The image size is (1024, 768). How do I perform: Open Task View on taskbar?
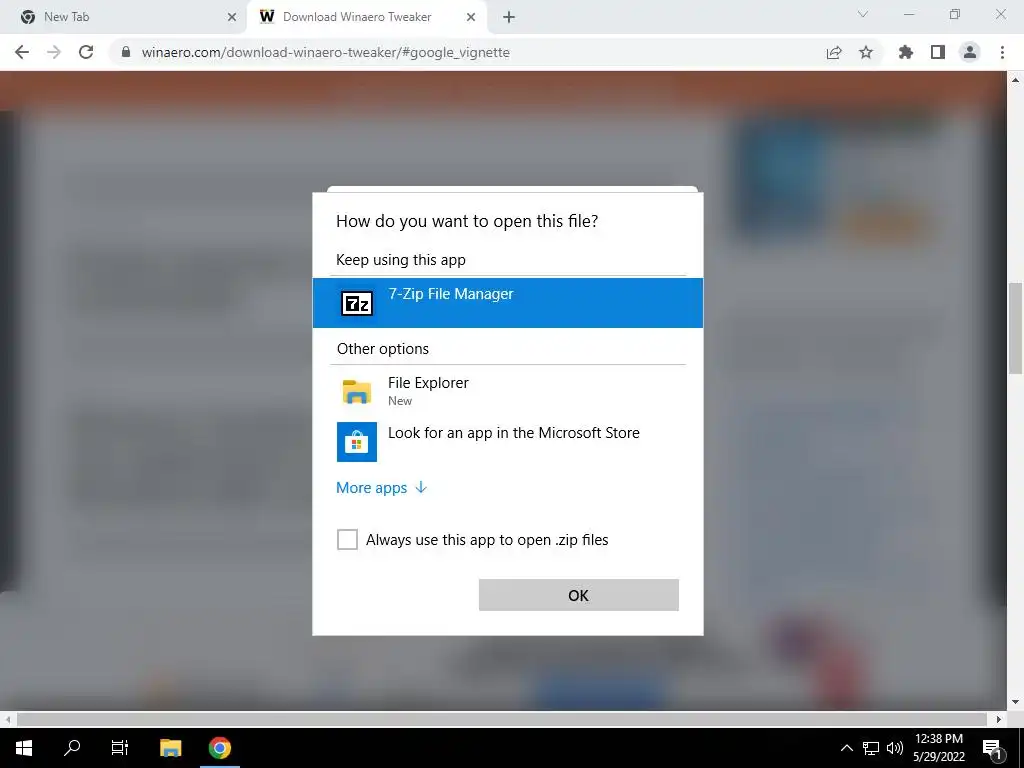[x=120, y=748]
